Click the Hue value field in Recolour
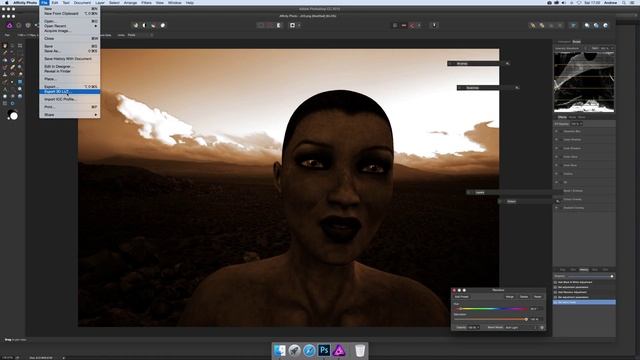This screenshot has height=360, width=640. [x=535, y=309]
